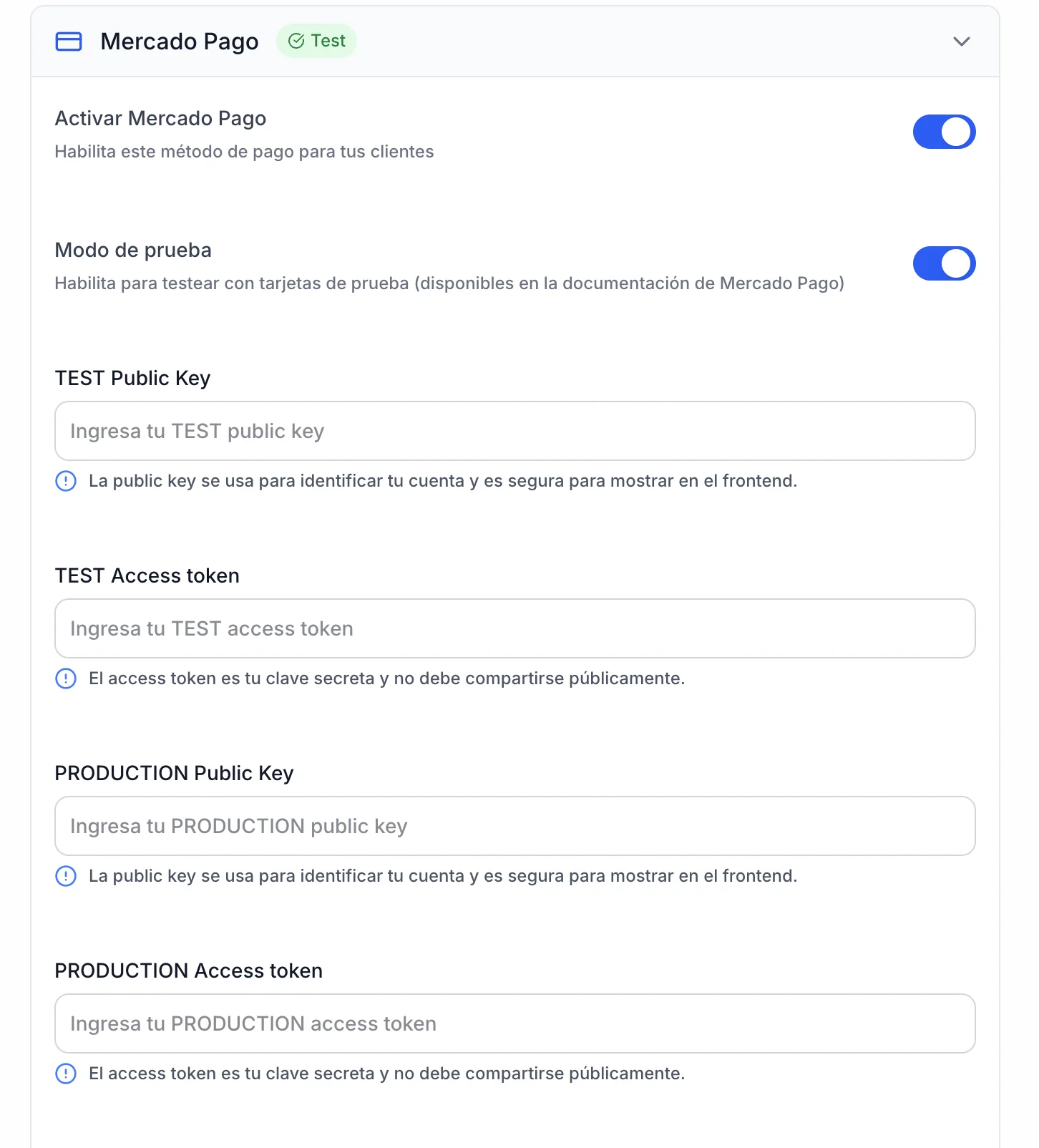1039x1148 pixels.
Task: Click the TEST Access token label
Action: click(147, 575)
